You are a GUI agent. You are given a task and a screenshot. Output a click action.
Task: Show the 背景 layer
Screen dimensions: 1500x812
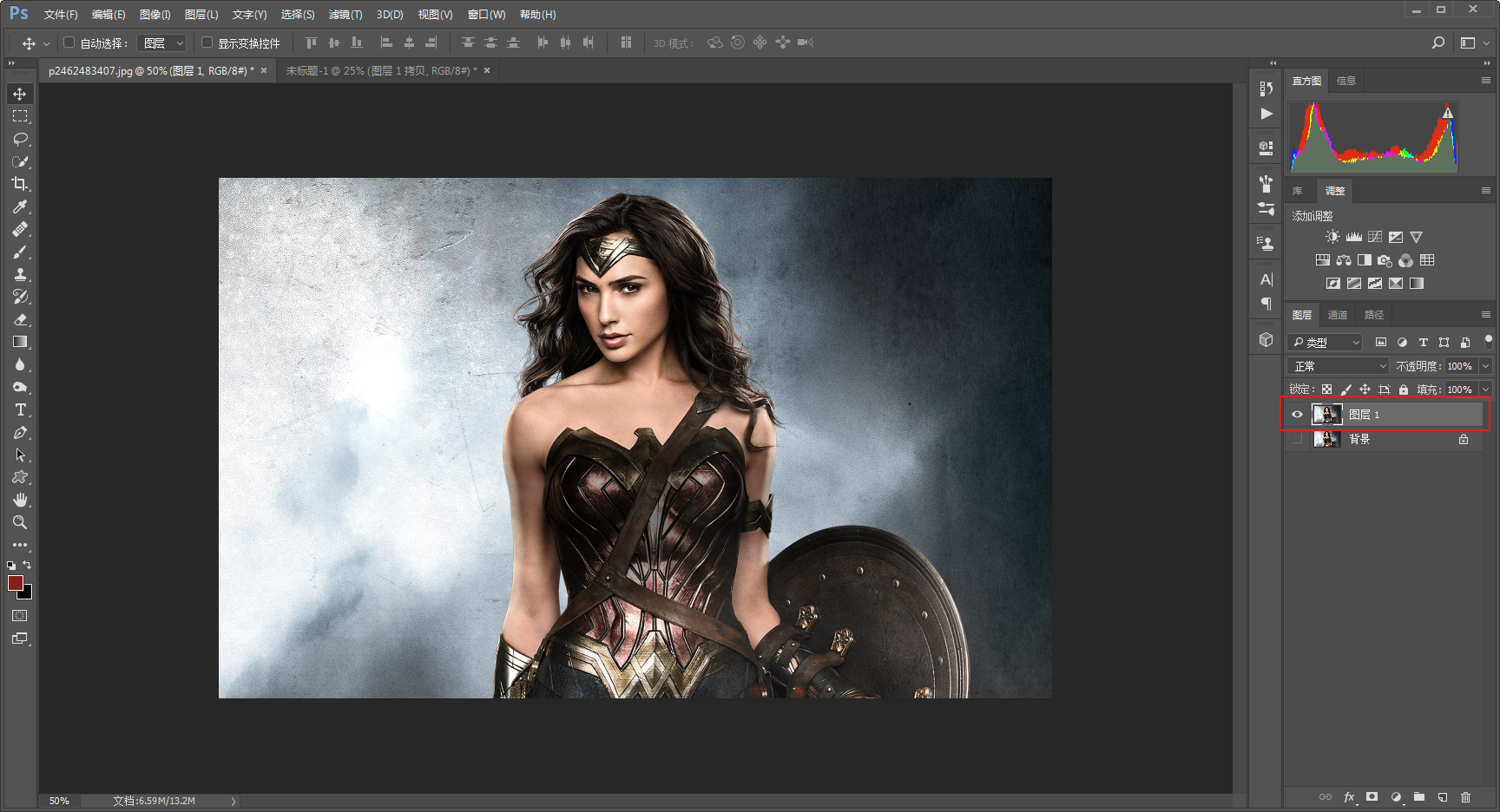(x=1297, y=439)
